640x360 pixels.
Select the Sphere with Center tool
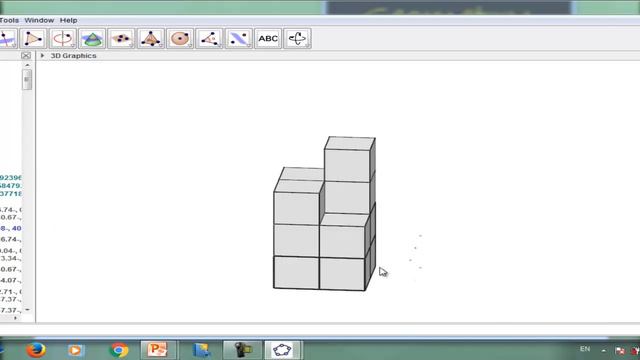point(180,39)
